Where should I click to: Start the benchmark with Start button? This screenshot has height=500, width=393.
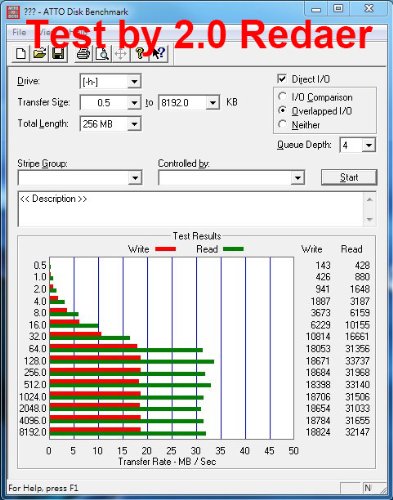[349, 177]
